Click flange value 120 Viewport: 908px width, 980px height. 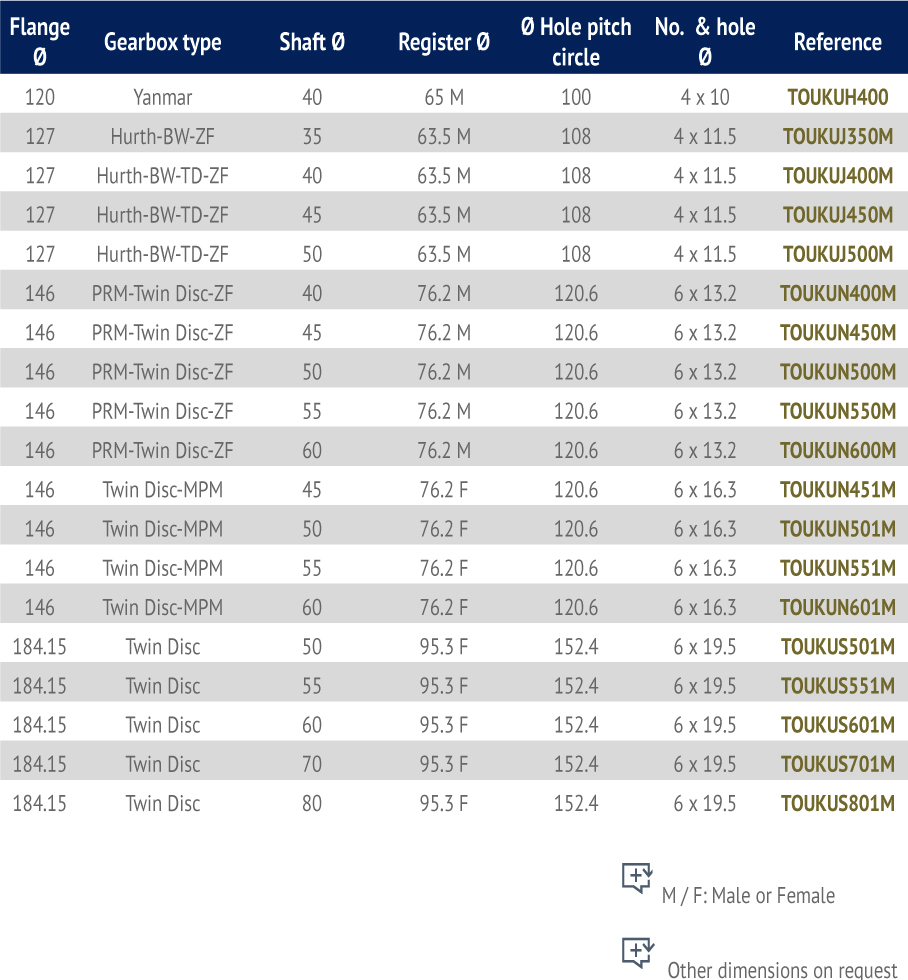(39, 97)
